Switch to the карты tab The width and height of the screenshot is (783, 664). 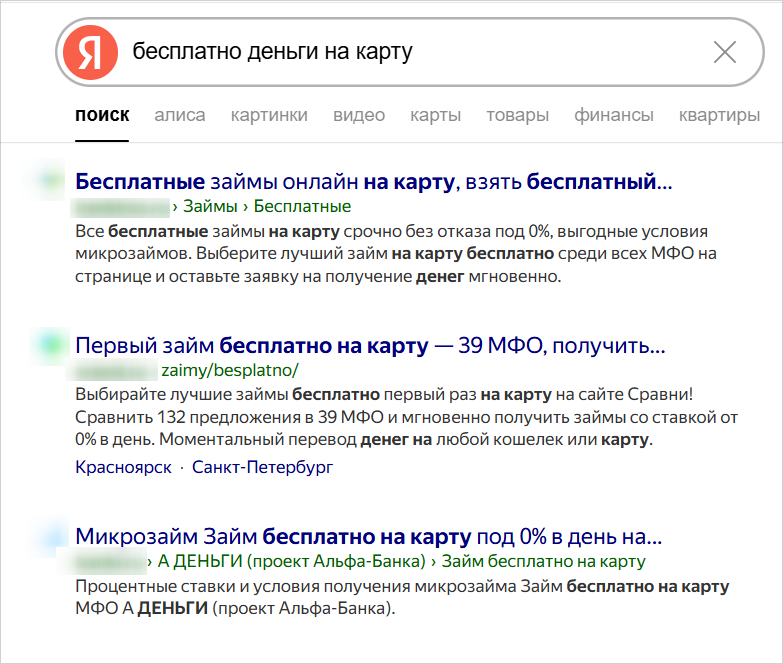click(x=435, y=115)
